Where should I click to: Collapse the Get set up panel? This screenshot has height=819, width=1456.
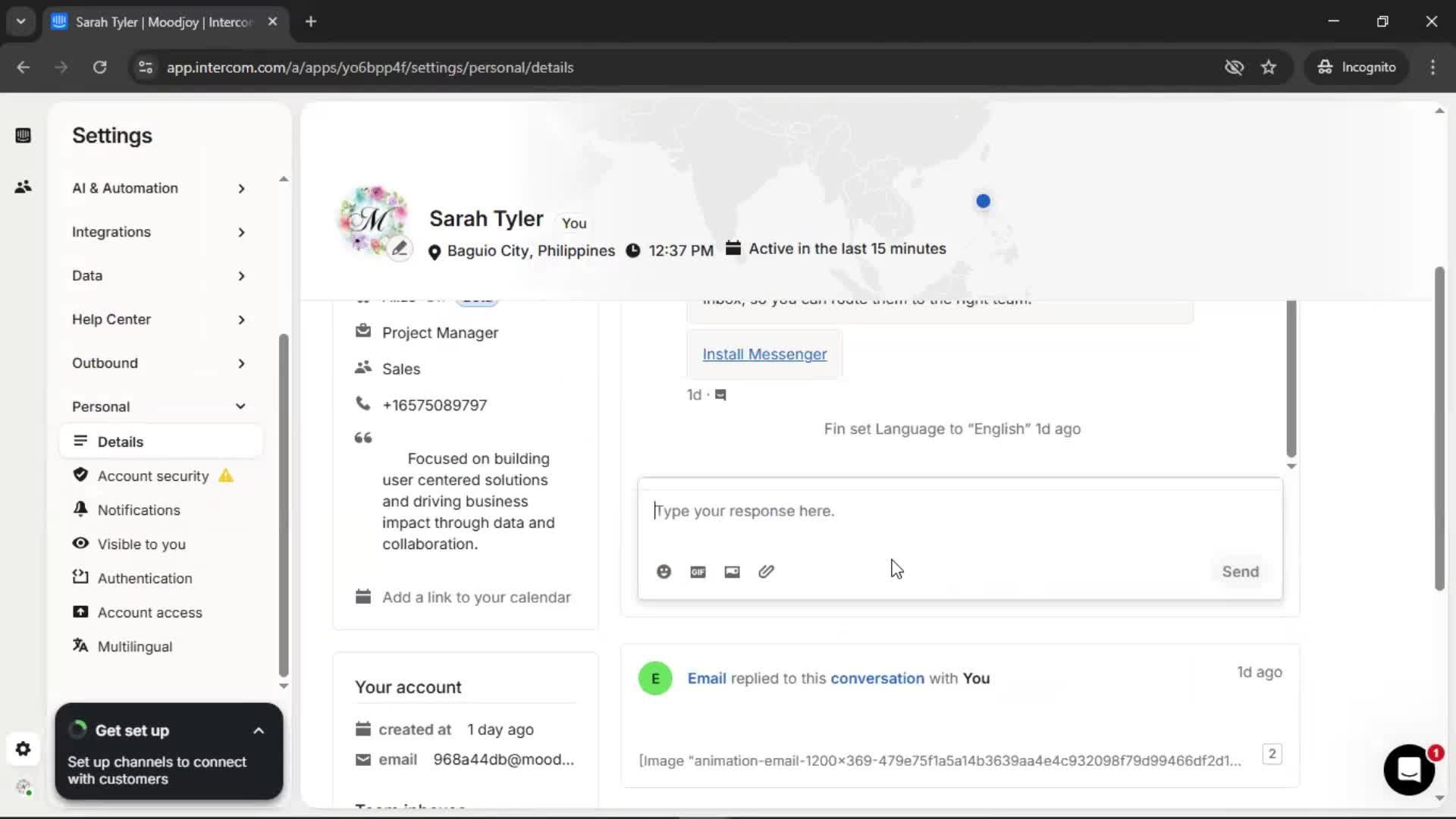tap(259, 731)
